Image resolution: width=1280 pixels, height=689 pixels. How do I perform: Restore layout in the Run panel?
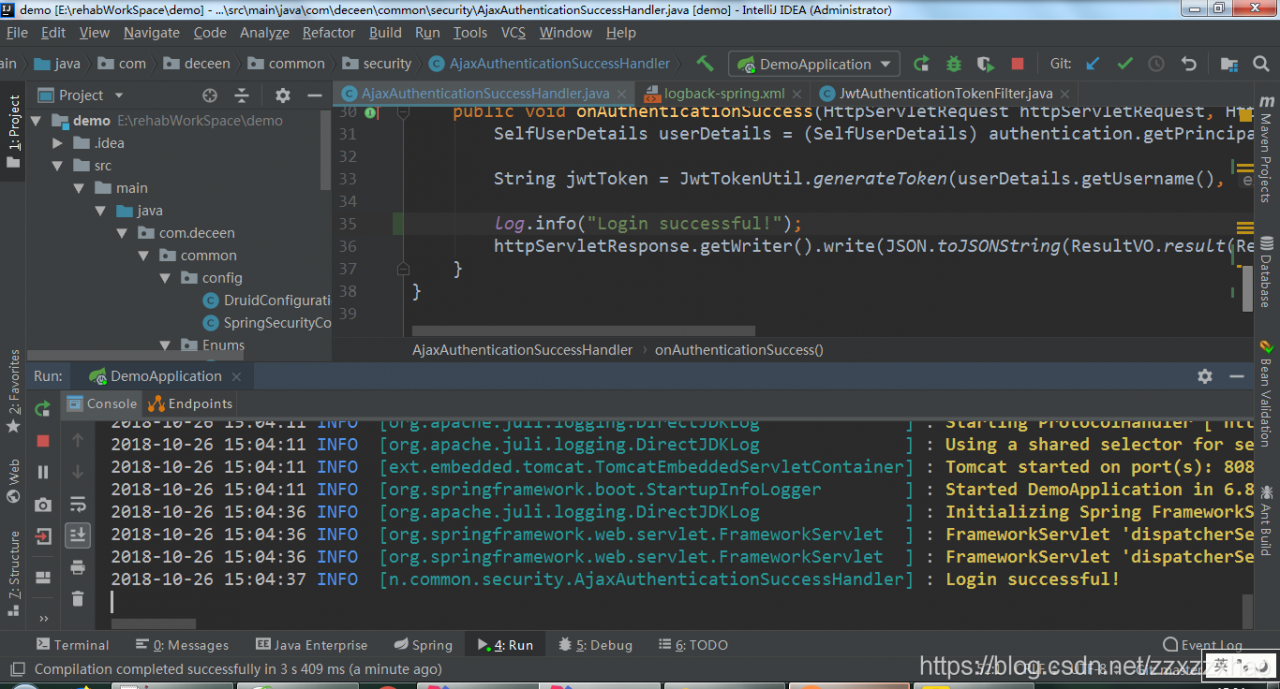[x=43, y=577]
